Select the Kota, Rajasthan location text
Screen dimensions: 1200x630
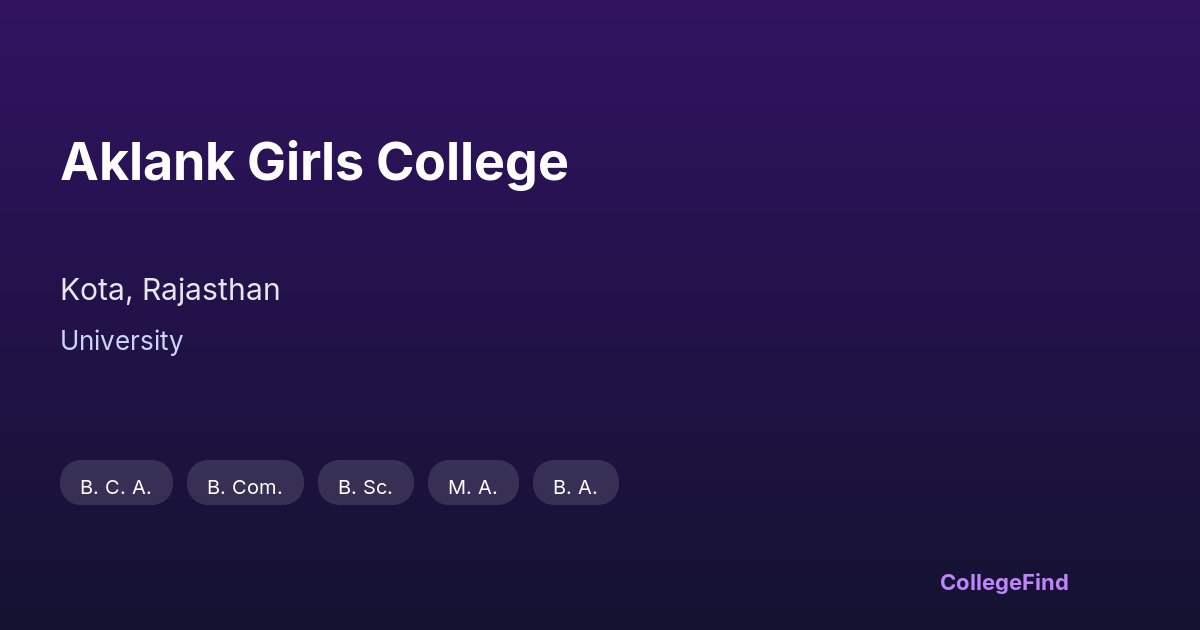pyautogui.click(x=170, y=290)
